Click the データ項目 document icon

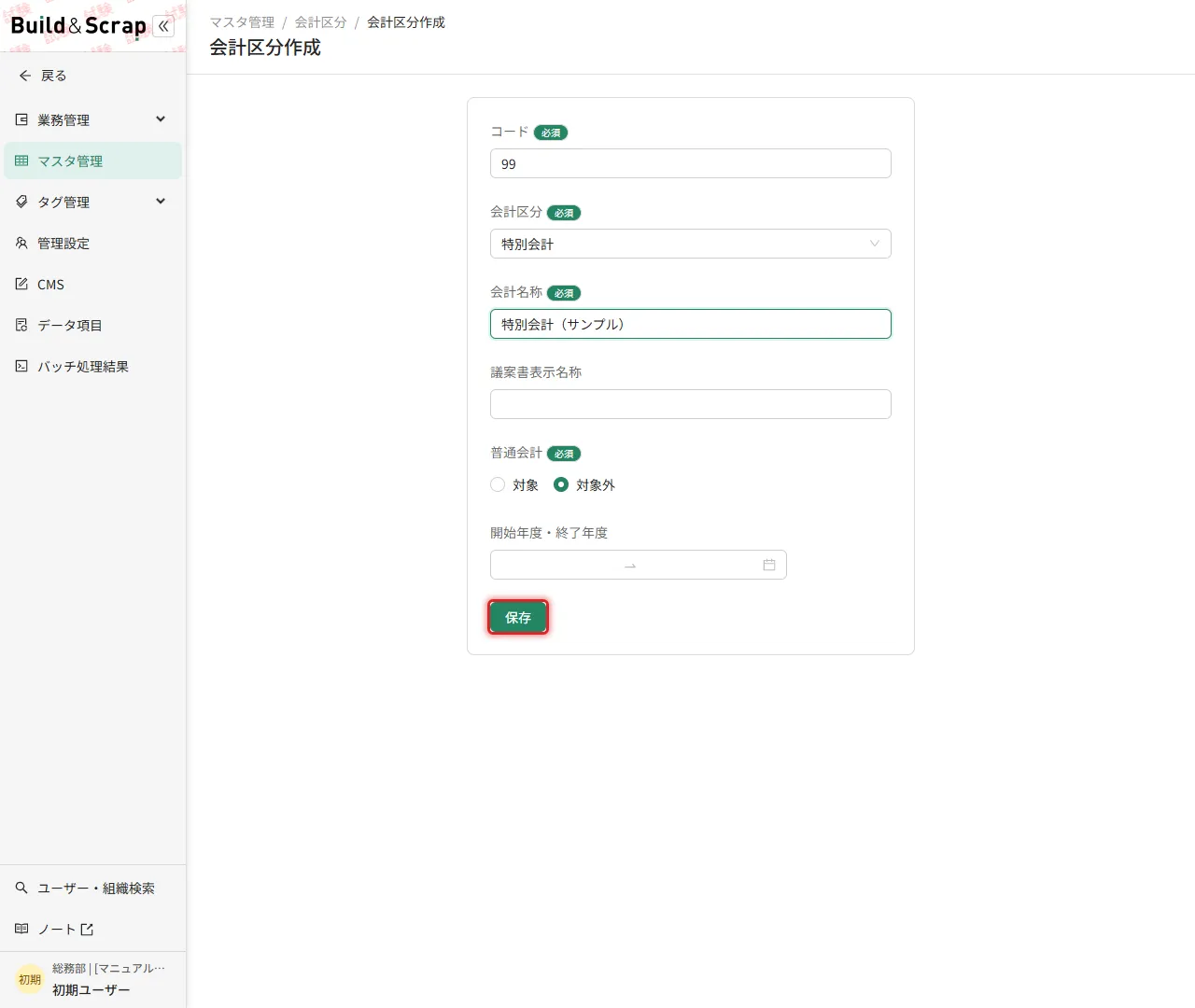click(21, 325)
